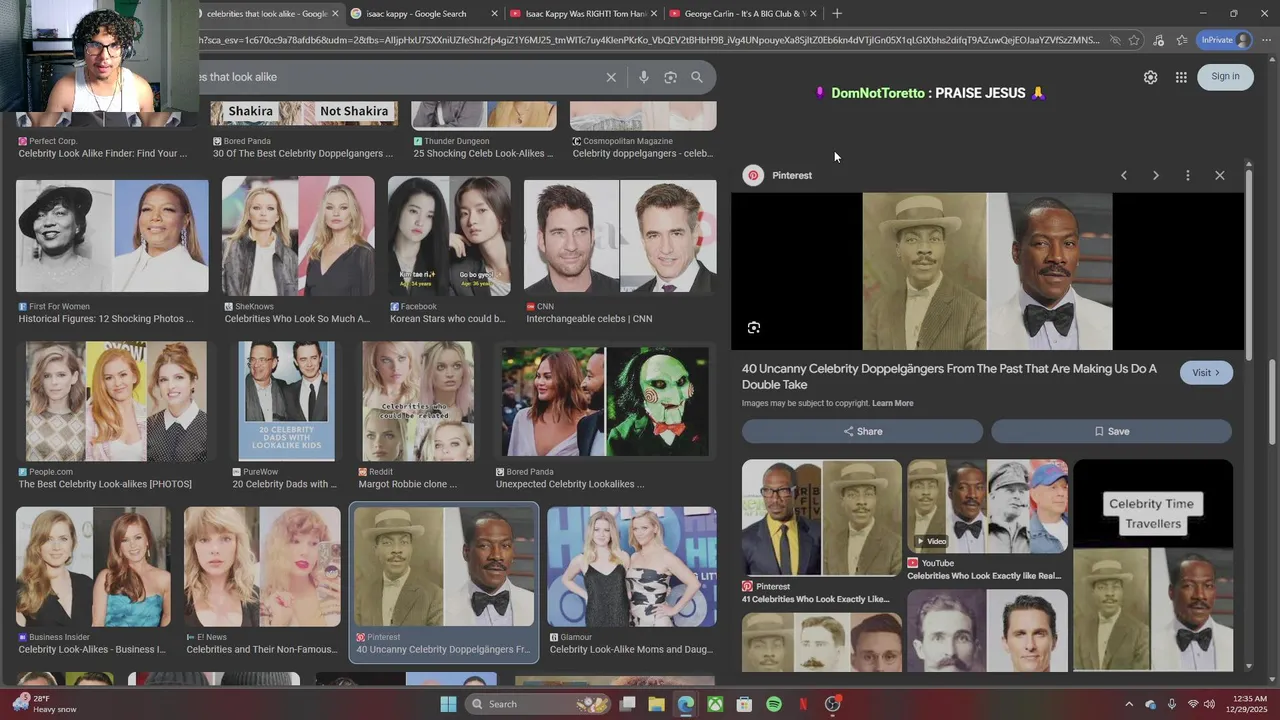Open the First For Women Historical Figures image
Screen dimensions: 1280x720
click(112, 237)
